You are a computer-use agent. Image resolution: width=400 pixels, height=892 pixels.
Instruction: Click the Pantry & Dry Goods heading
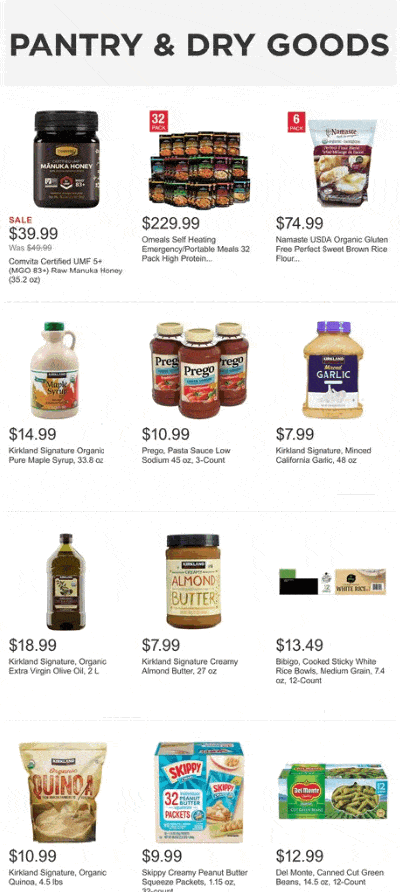(200, 45)
